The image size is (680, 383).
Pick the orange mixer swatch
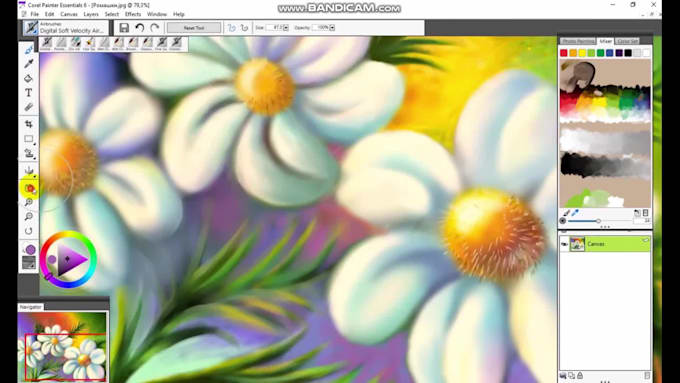click(573, 53)
